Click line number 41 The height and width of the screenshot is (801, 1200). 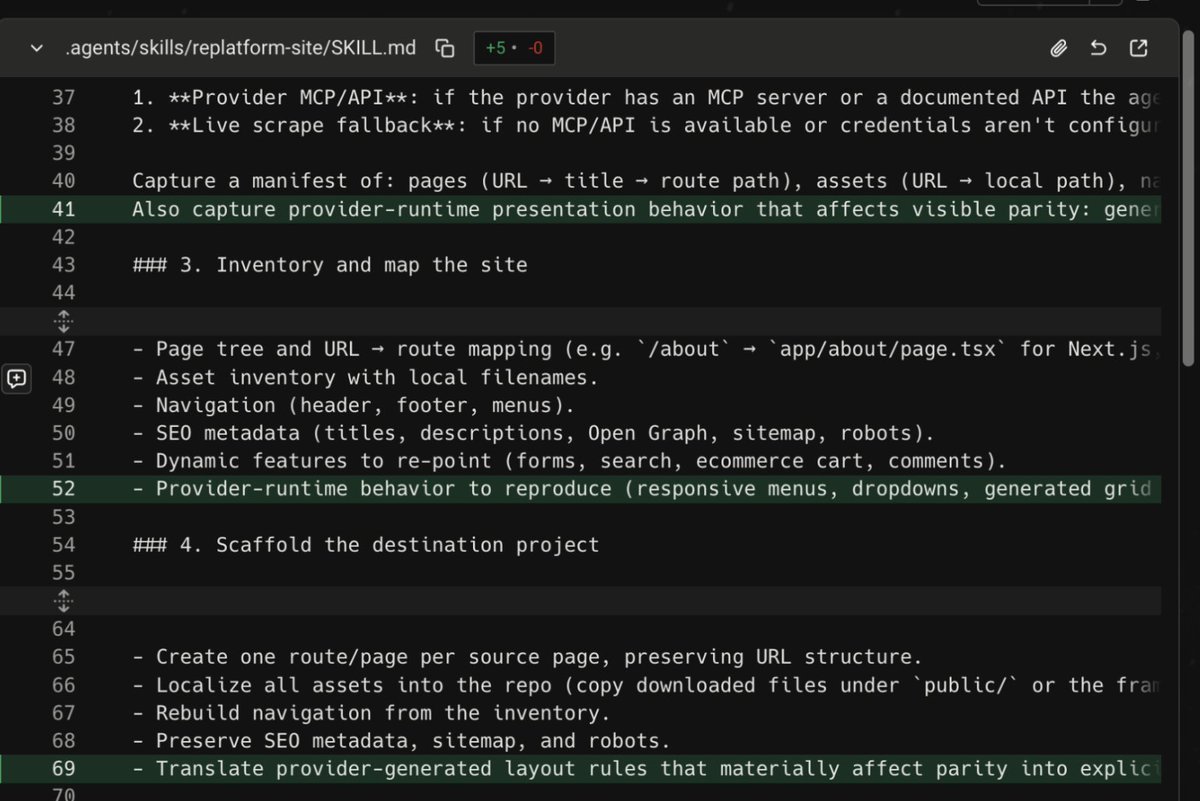click(x=63, y=210)
